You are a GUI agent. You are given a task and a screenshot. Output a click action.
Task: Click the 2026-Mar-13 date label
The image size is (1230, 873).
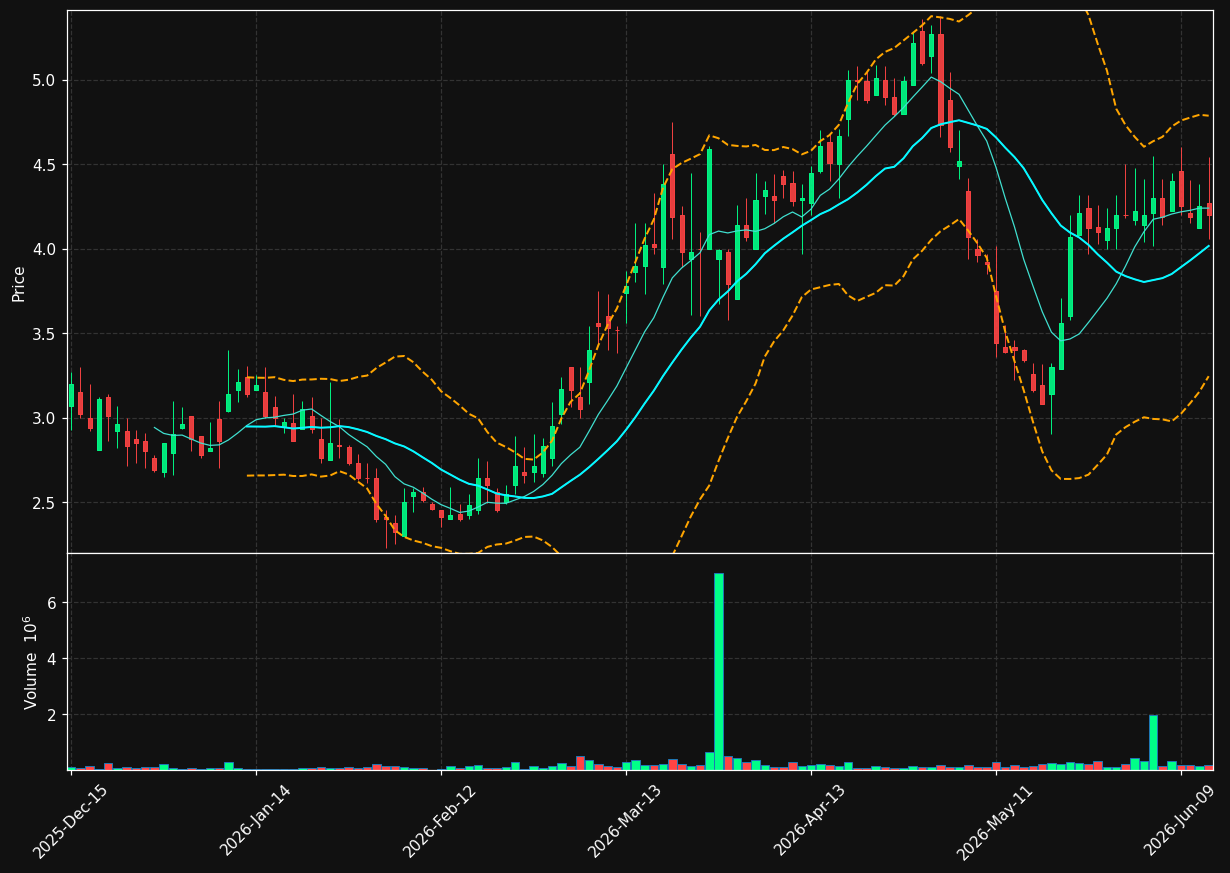[624, 822]
